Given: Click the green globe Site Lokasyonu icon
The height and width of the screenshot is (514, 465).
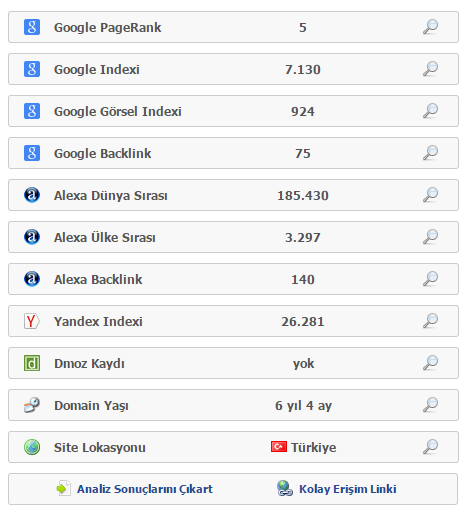Looking at the screenshot, I should pyautogui.click(x=32, y=447).
